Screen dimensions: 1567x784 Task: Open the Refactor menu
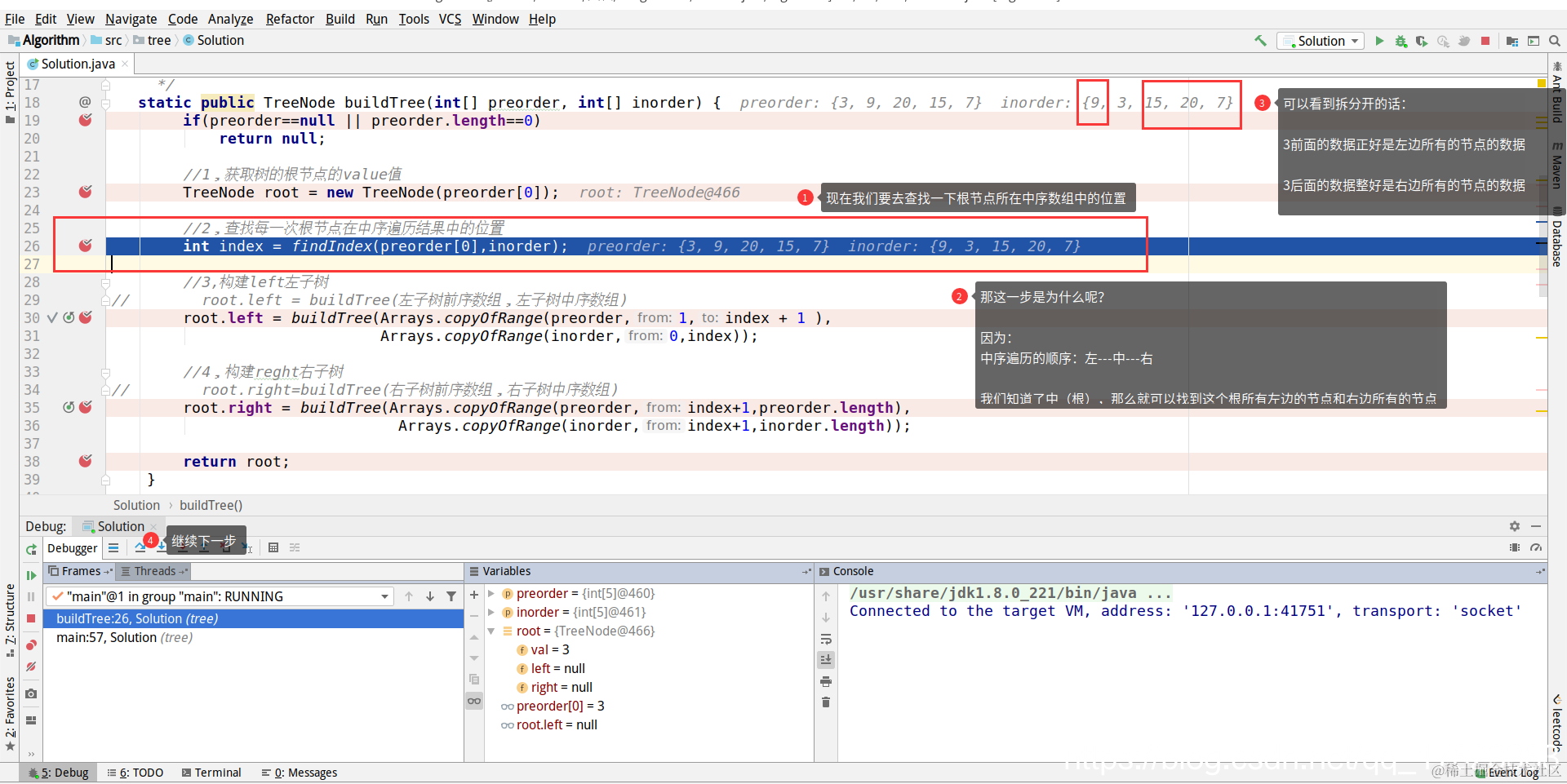click(290, 19)
